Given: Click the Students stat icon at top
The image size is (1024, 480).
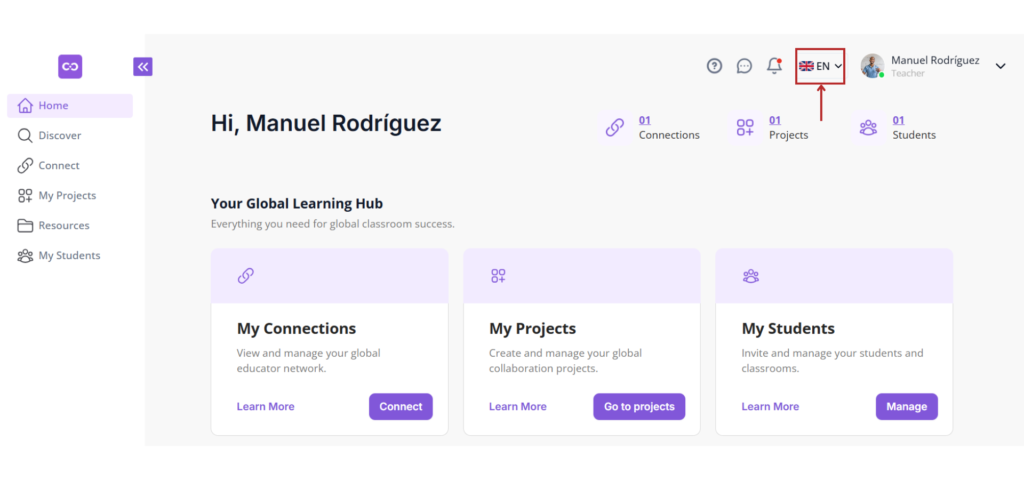Looking at the screenshot, I should click(x=868, y=127).
